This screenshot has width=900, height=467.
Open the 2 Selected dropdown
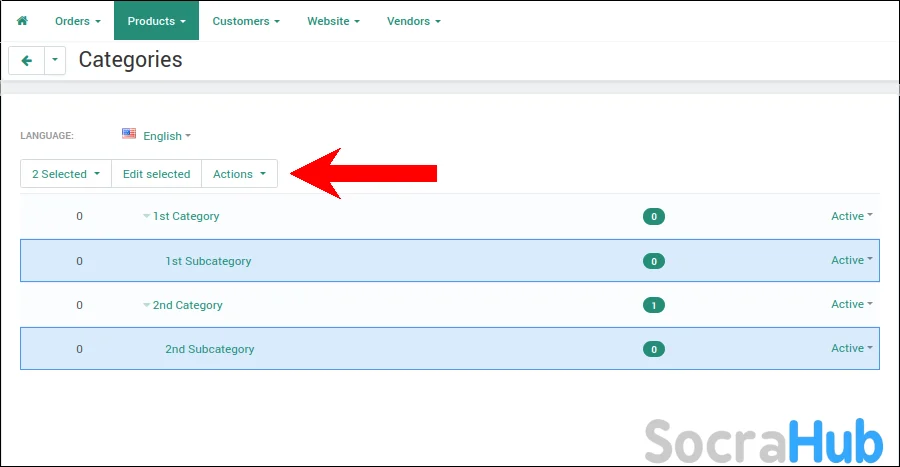click(65, 174)
